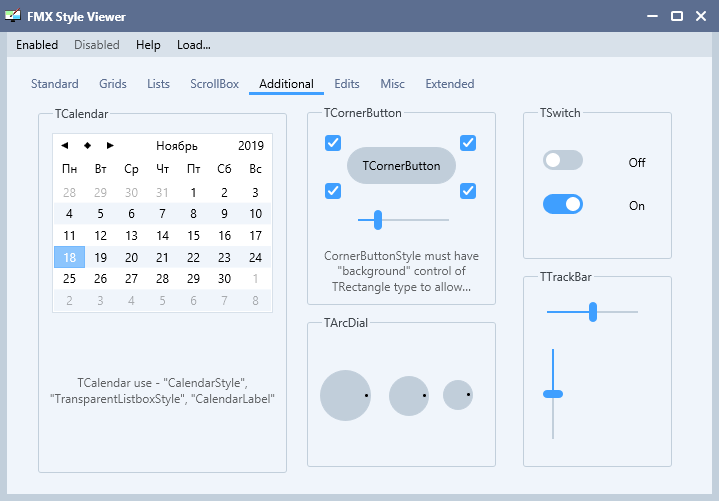
Task: Select day 11 in the calendar
Action: 69,236
